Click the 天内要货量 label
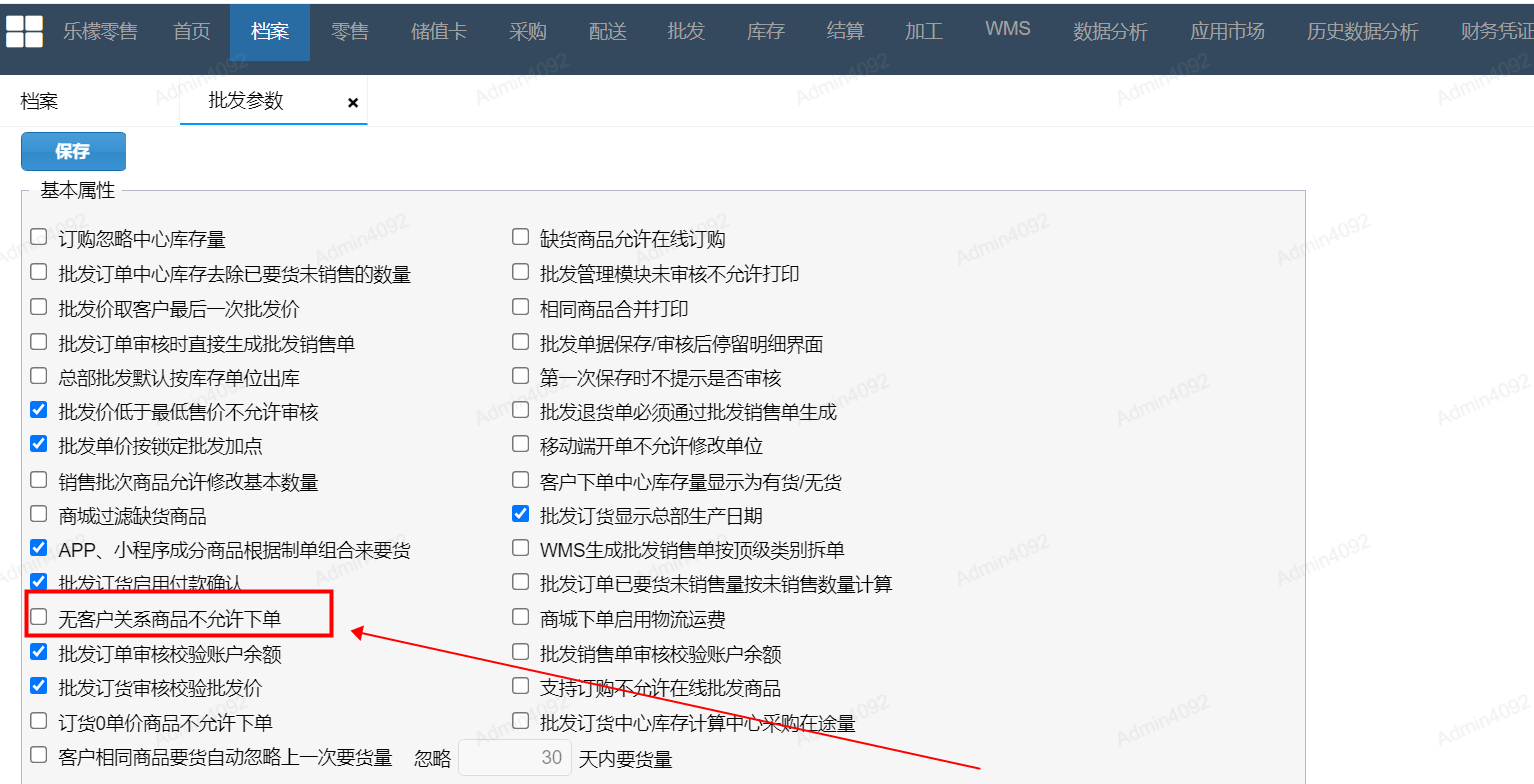Image resolution: width=1534 pixels, height=784 pixels. tap(625, 760)
